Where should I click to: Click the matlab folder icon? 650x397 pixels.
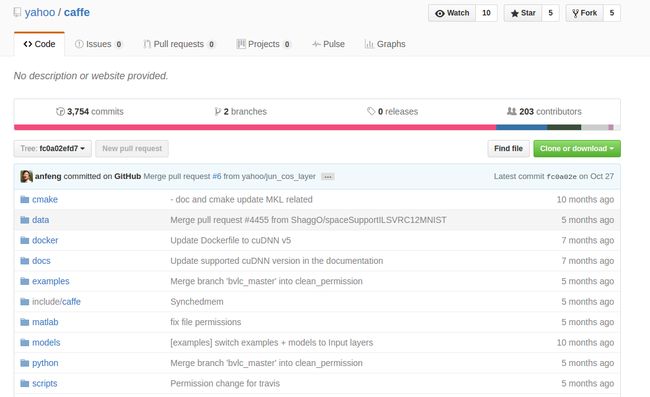pyautogui.click(x=25, y=322)
